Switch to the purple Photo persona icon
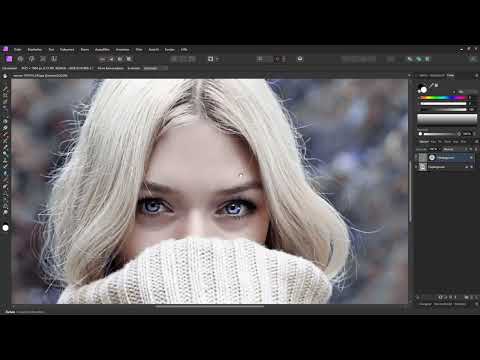 tap(9, 59)
